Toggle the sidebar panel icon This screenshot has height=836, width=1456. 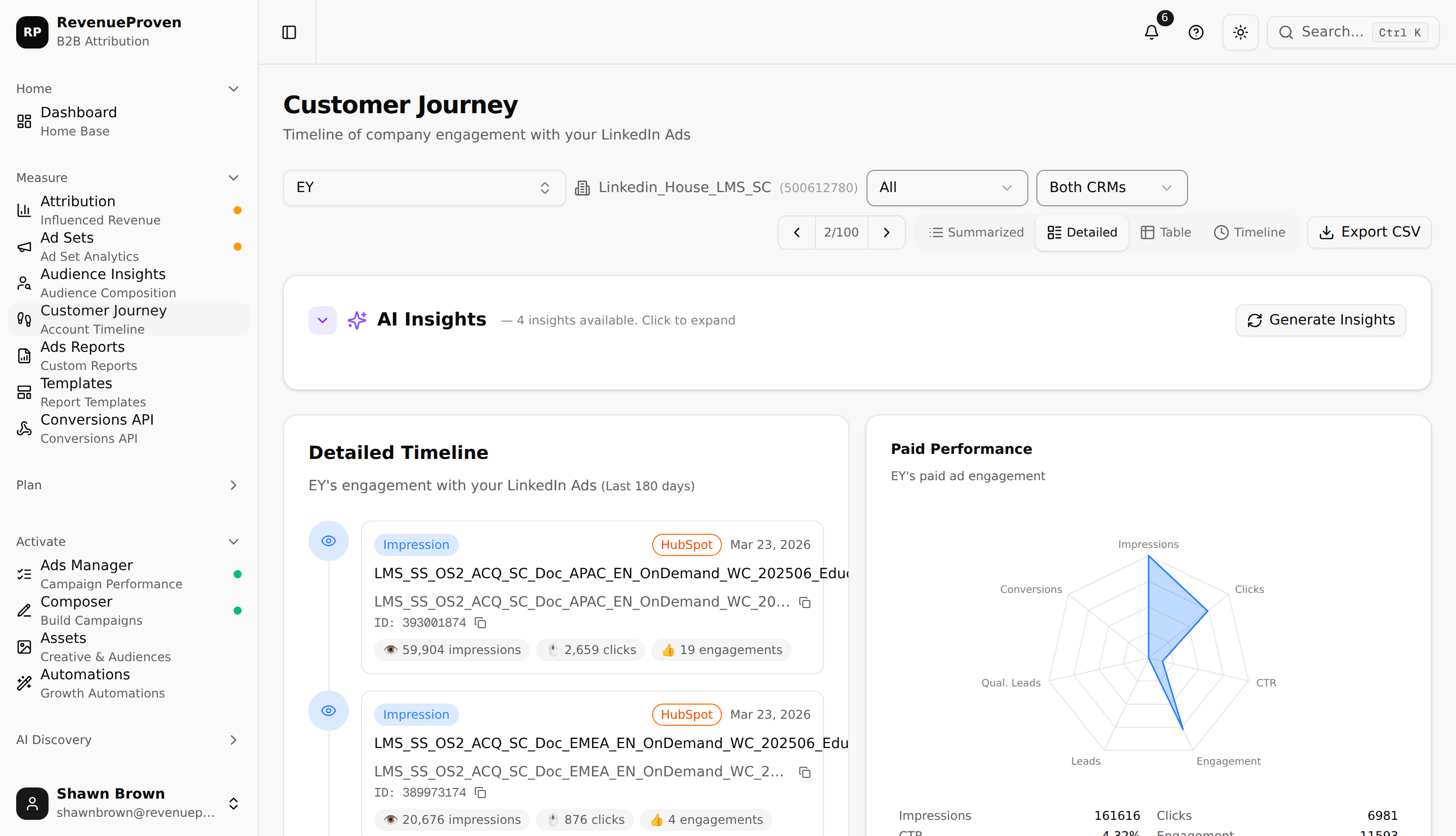coord(289,32)
